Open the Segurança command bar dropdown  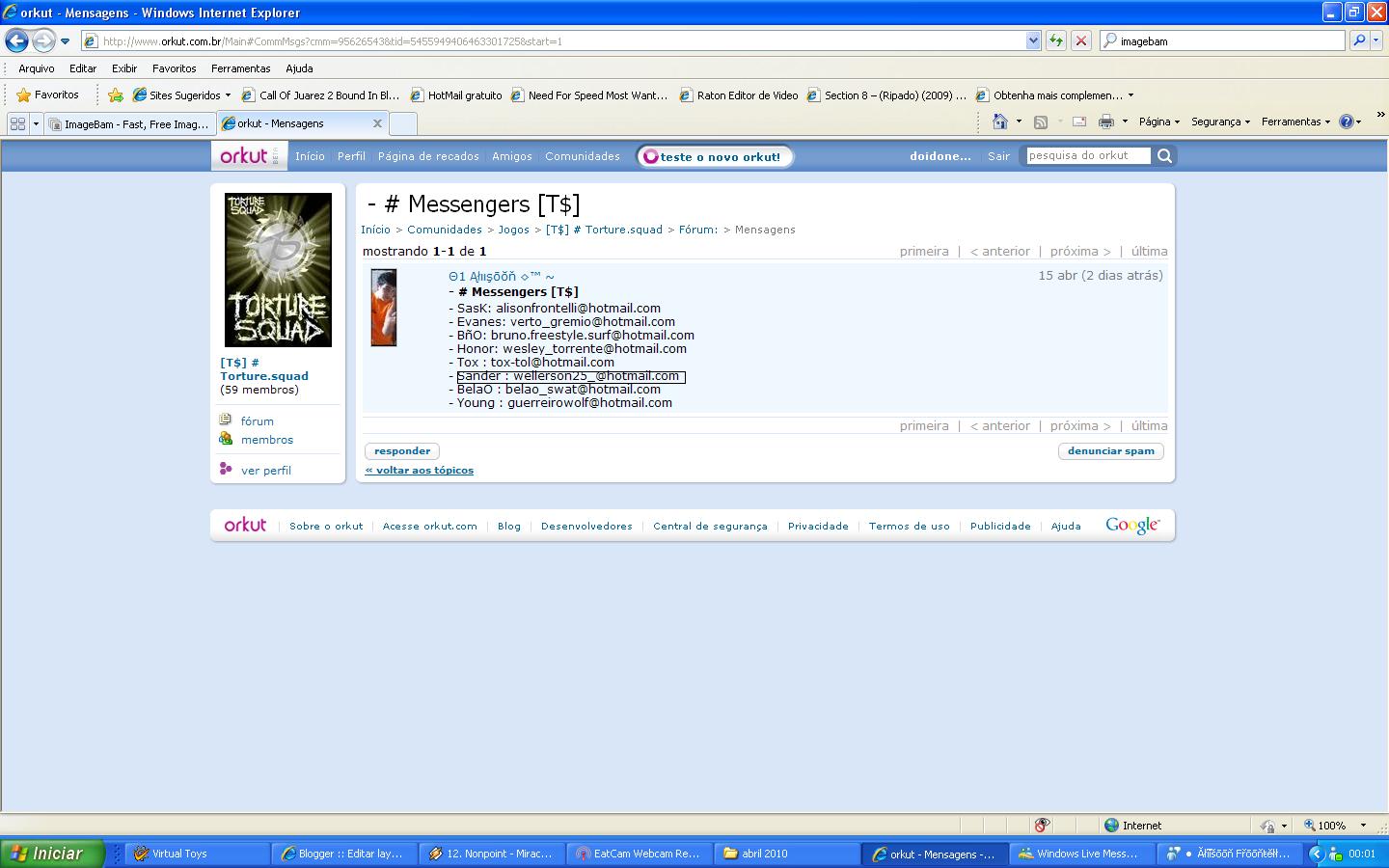[x=1220, y=122]
